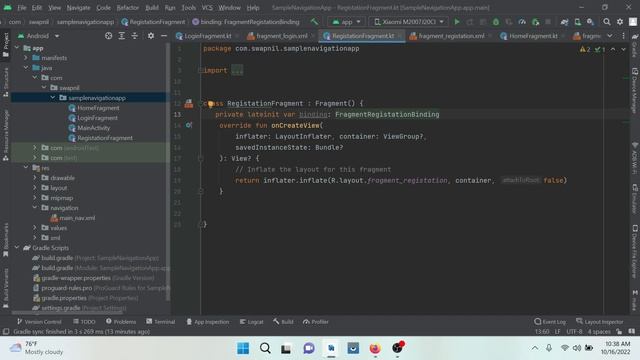Click the override gutter icon at line 14
The height and width of the screenshot is (360, 640).
tap(189, 125)
